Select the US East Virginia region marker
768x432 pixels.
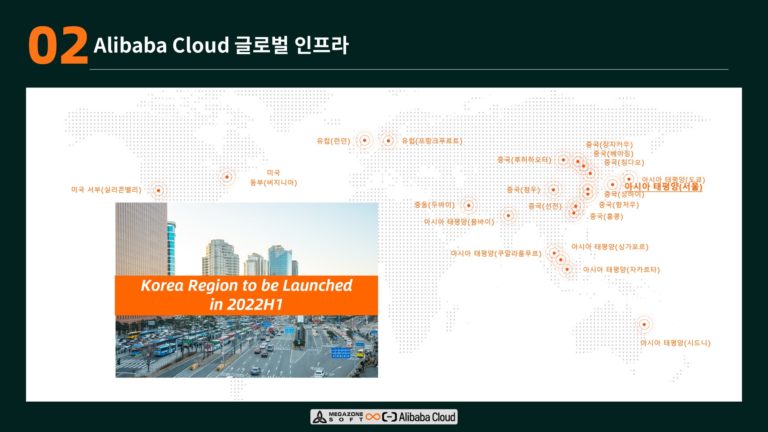[227, 178]
